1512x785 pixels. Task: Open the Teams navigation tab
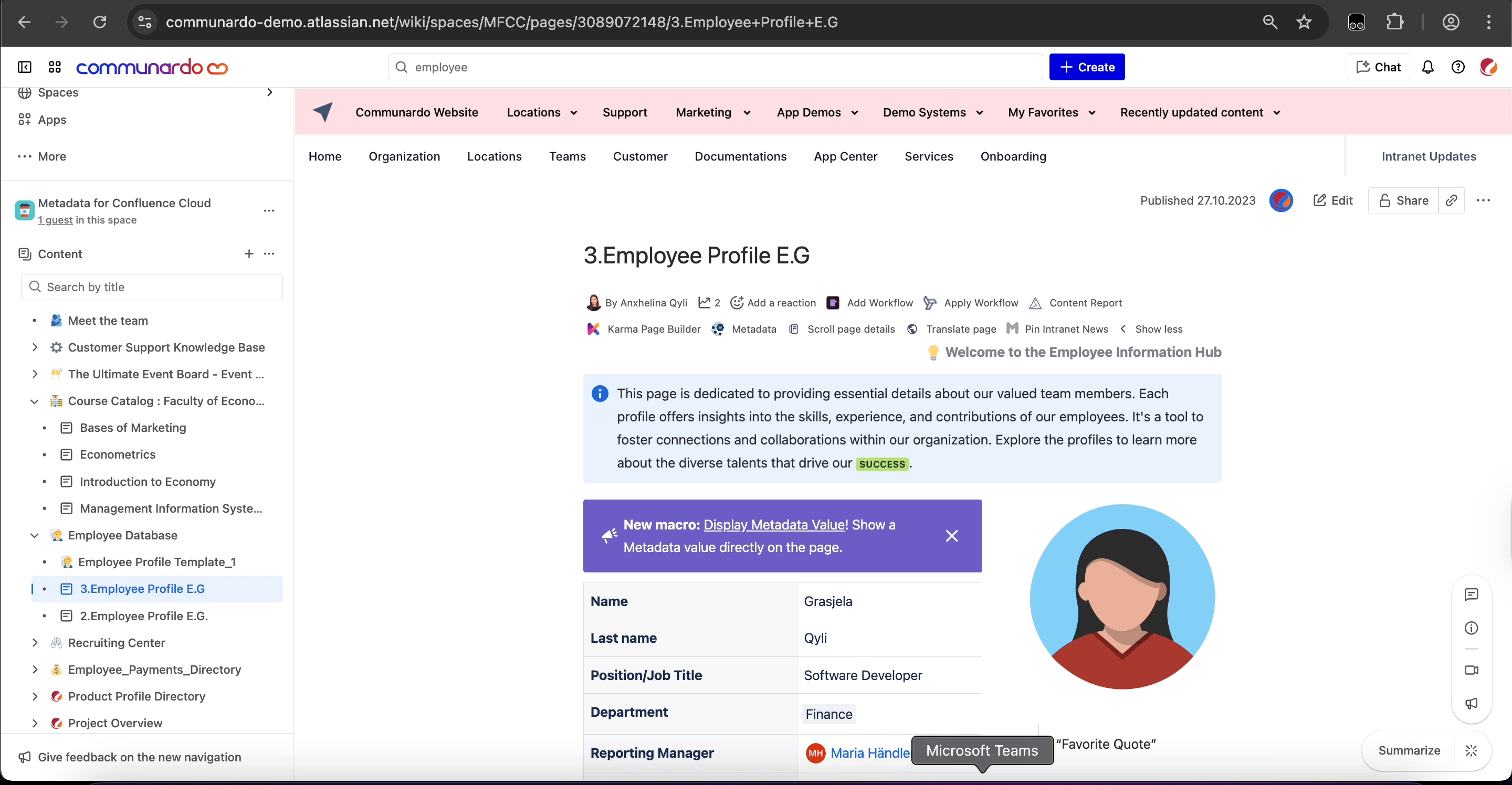(x=567, y=157)
